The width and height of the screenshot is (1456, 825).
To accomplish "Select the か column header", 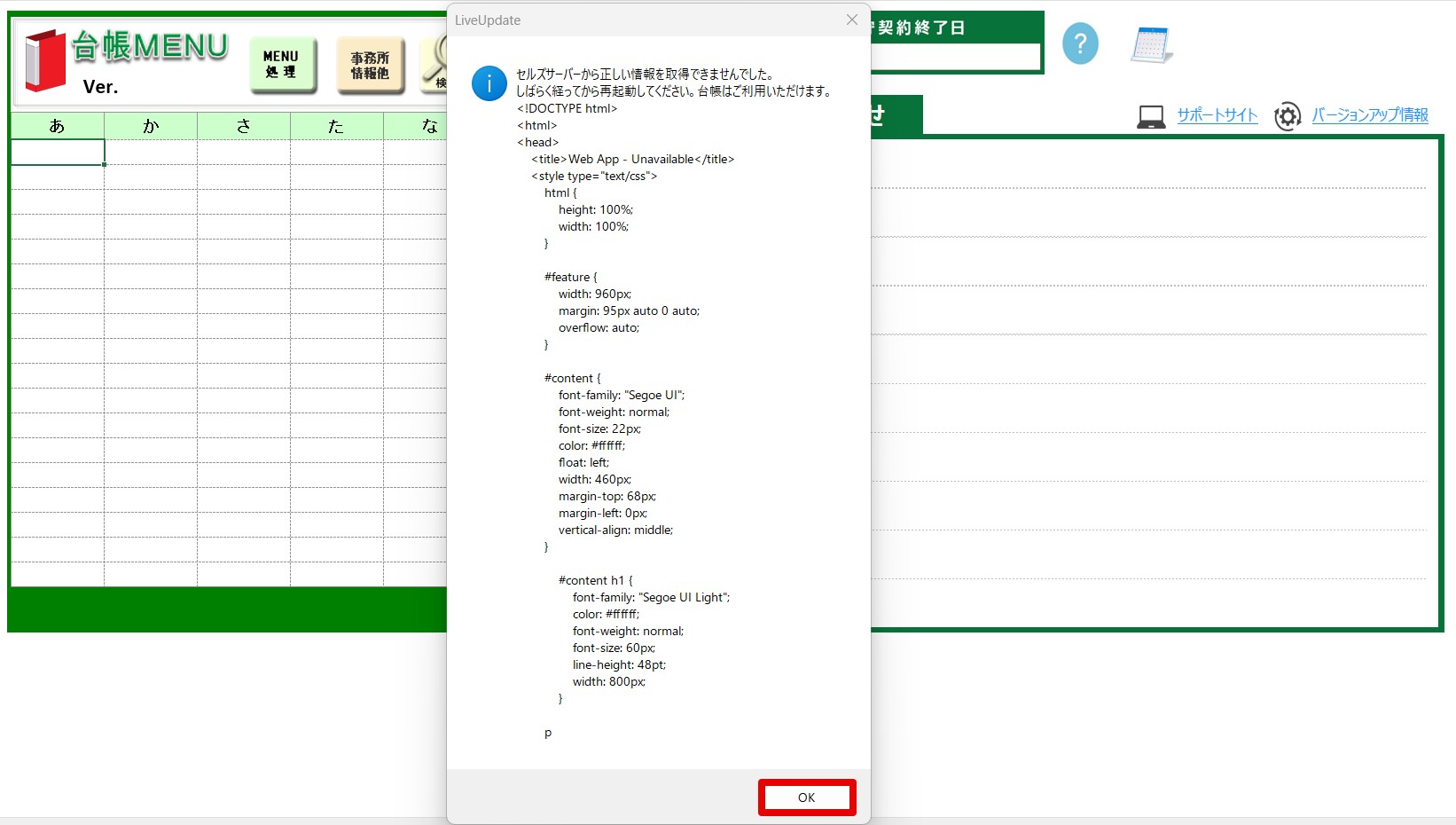I will point(151,126).
